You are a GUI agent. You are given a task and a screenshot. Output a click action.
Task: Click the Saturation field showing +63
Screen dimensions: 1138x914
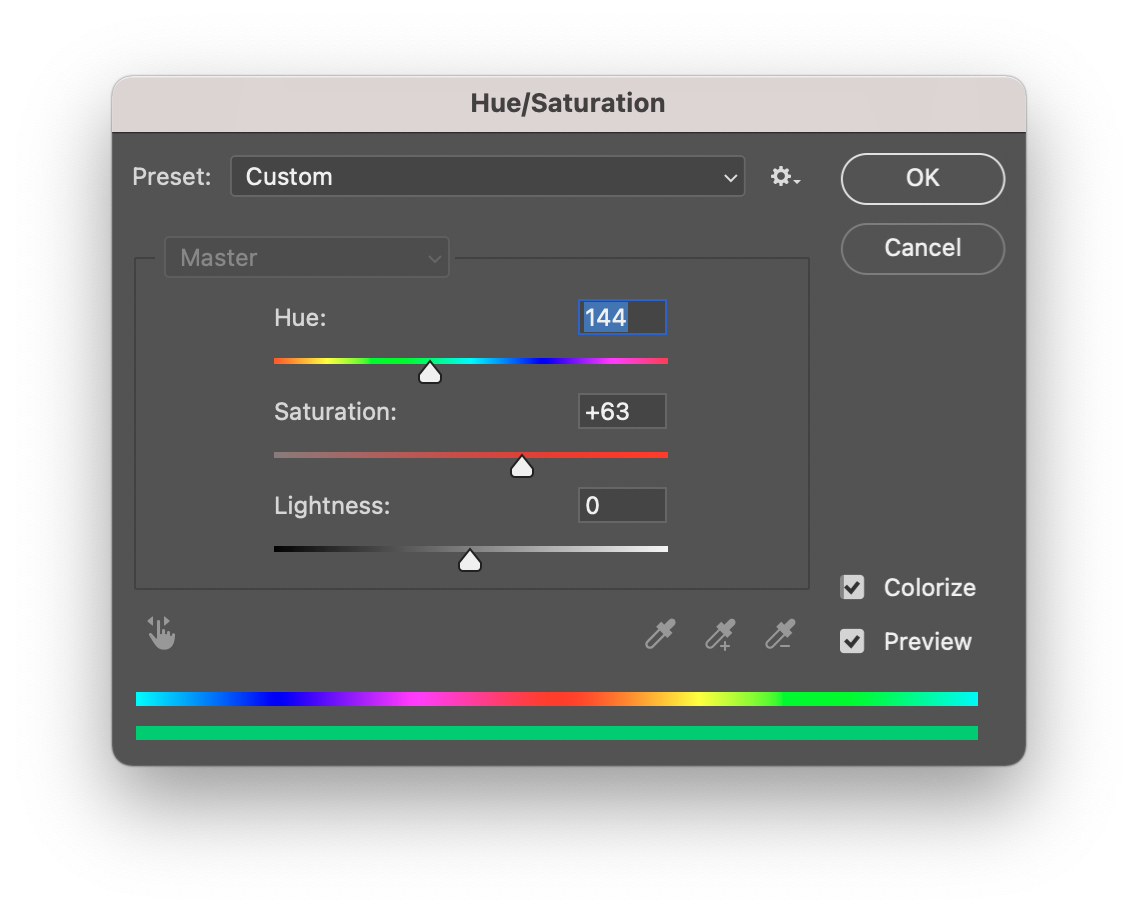pos(622,411)
